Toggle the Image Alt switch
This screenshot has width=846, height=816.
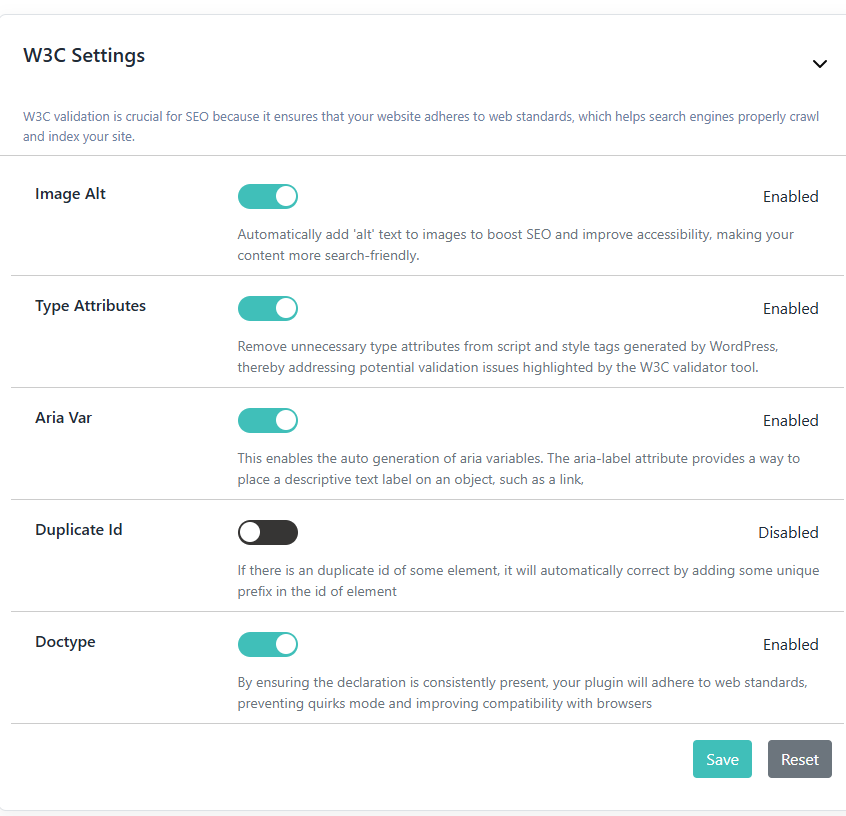coord(268,196)
